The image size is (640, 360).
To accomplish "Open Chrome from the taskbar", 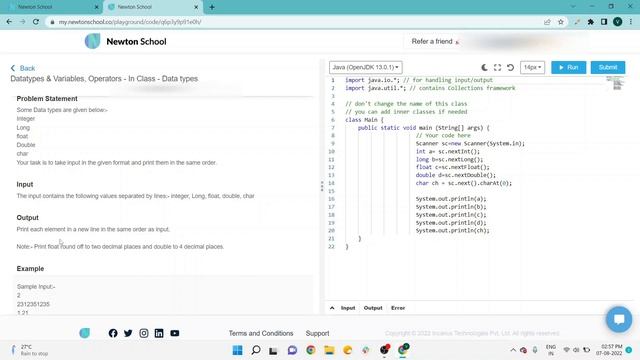I will click(x=311, y=350).
